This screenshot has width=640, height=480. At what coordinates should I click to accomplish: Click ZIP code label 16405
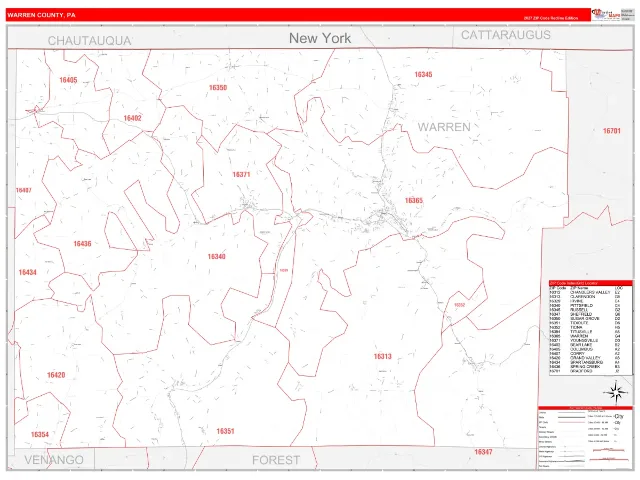point(68,80)
